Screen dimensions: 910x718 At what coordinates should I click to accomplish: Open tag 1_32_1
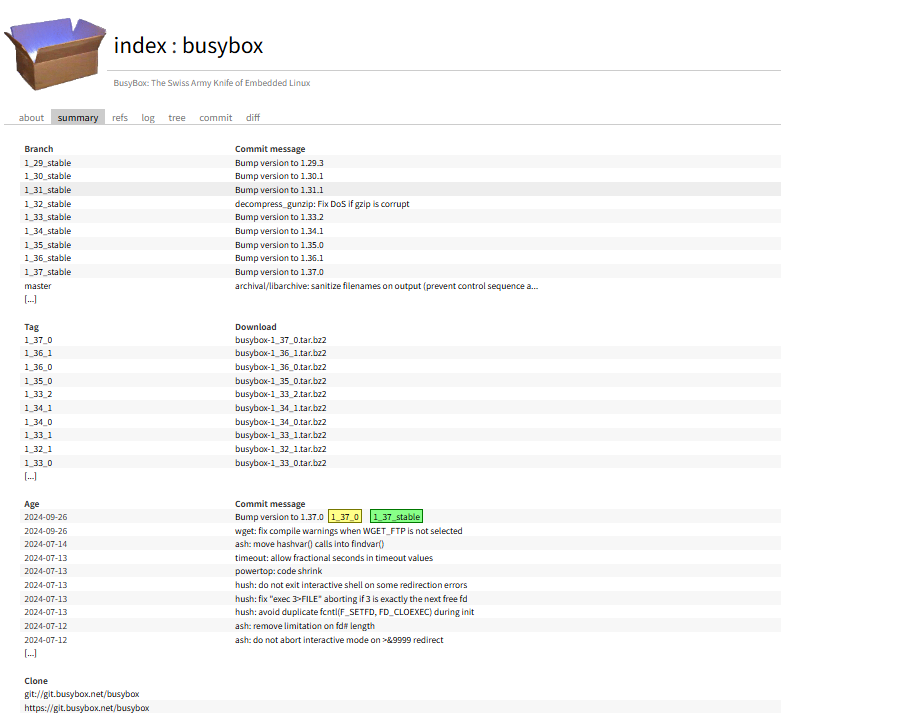pyautogui.click(x=38, y=449)
